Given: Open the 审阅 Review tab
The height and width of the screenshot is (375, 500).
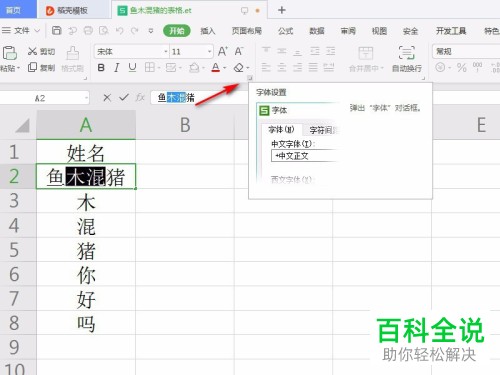Looking at the screenshot, I should (x=348, y=31).
